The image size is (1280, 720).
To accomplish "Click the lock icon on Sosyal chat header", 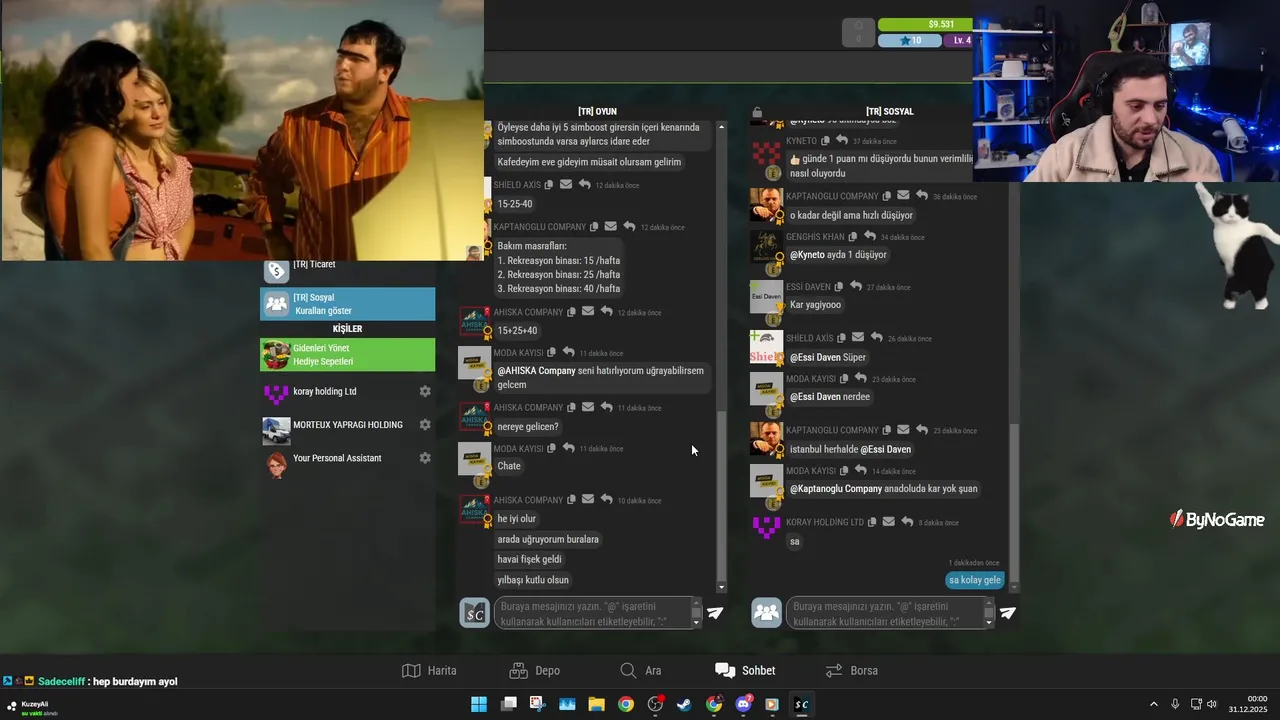I will 757,112.
